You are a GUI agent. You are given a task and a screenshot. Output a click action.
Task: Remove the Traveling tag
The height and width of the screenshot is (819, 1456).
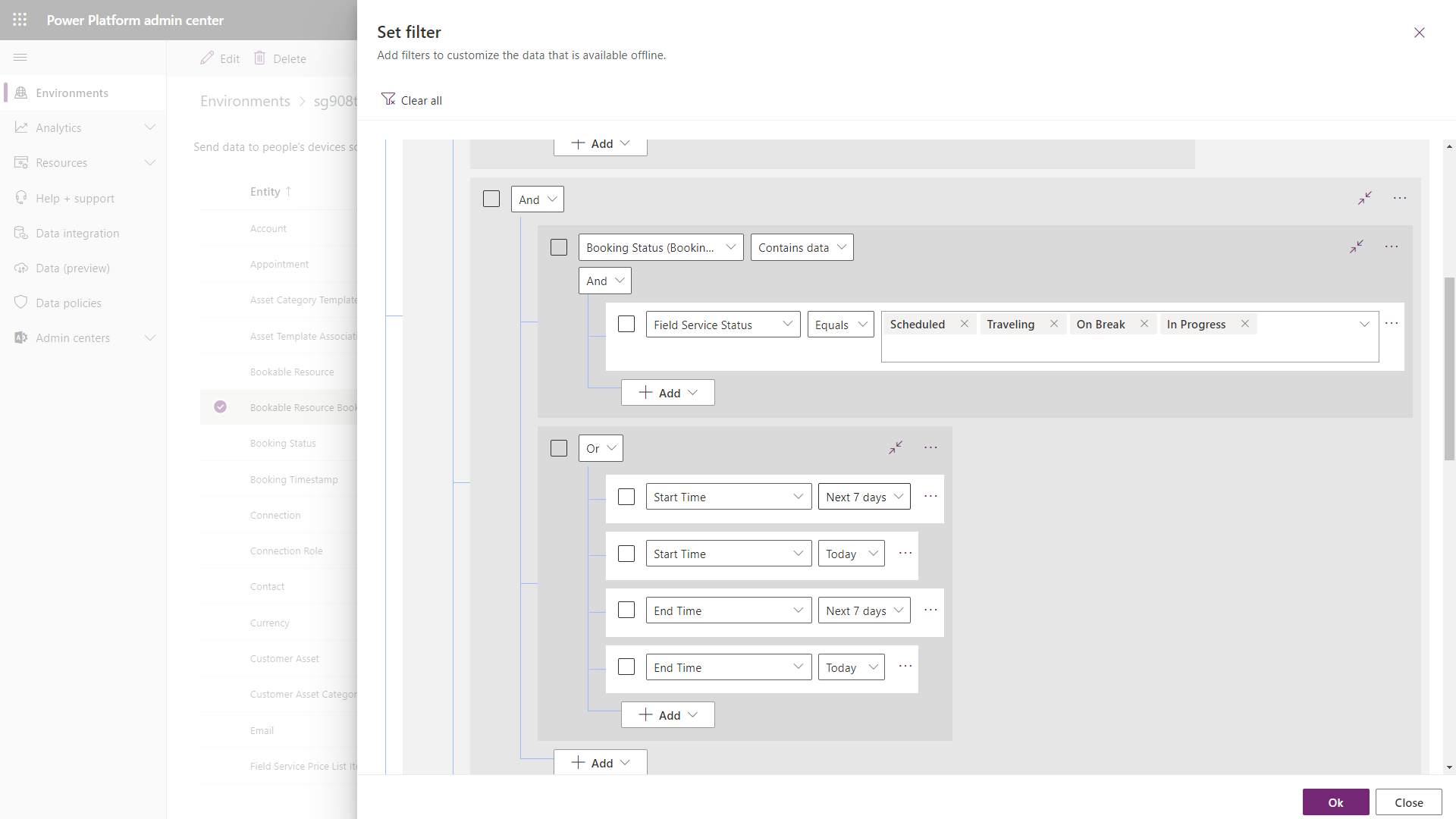point(1053,324)
